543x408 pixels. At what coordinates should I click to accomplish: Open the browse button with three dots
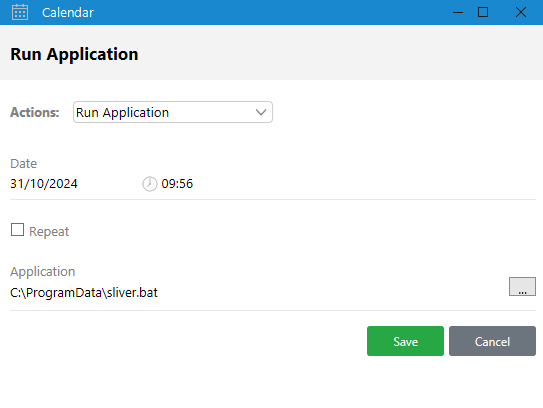click(522, 286)
